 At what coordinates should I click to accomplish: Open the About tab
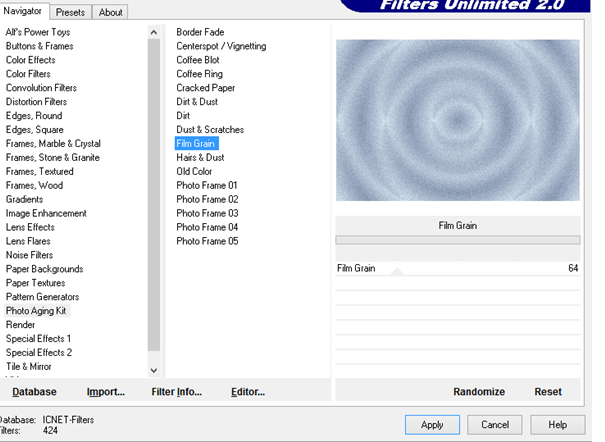(110, 12)
